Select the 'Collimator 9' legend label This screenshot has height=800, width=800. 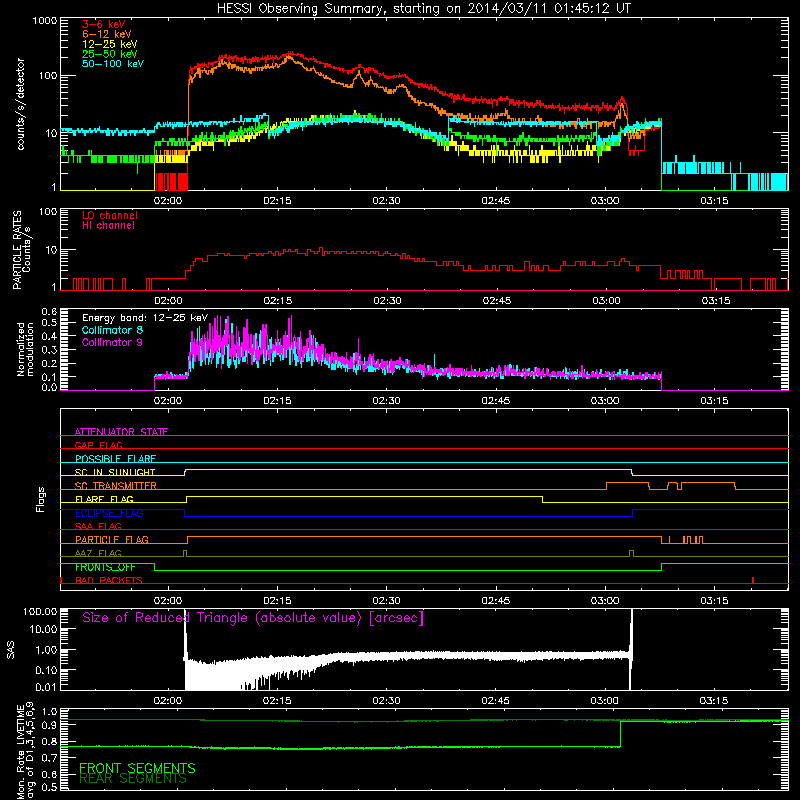pyautogui.click(x=112, y=342)
